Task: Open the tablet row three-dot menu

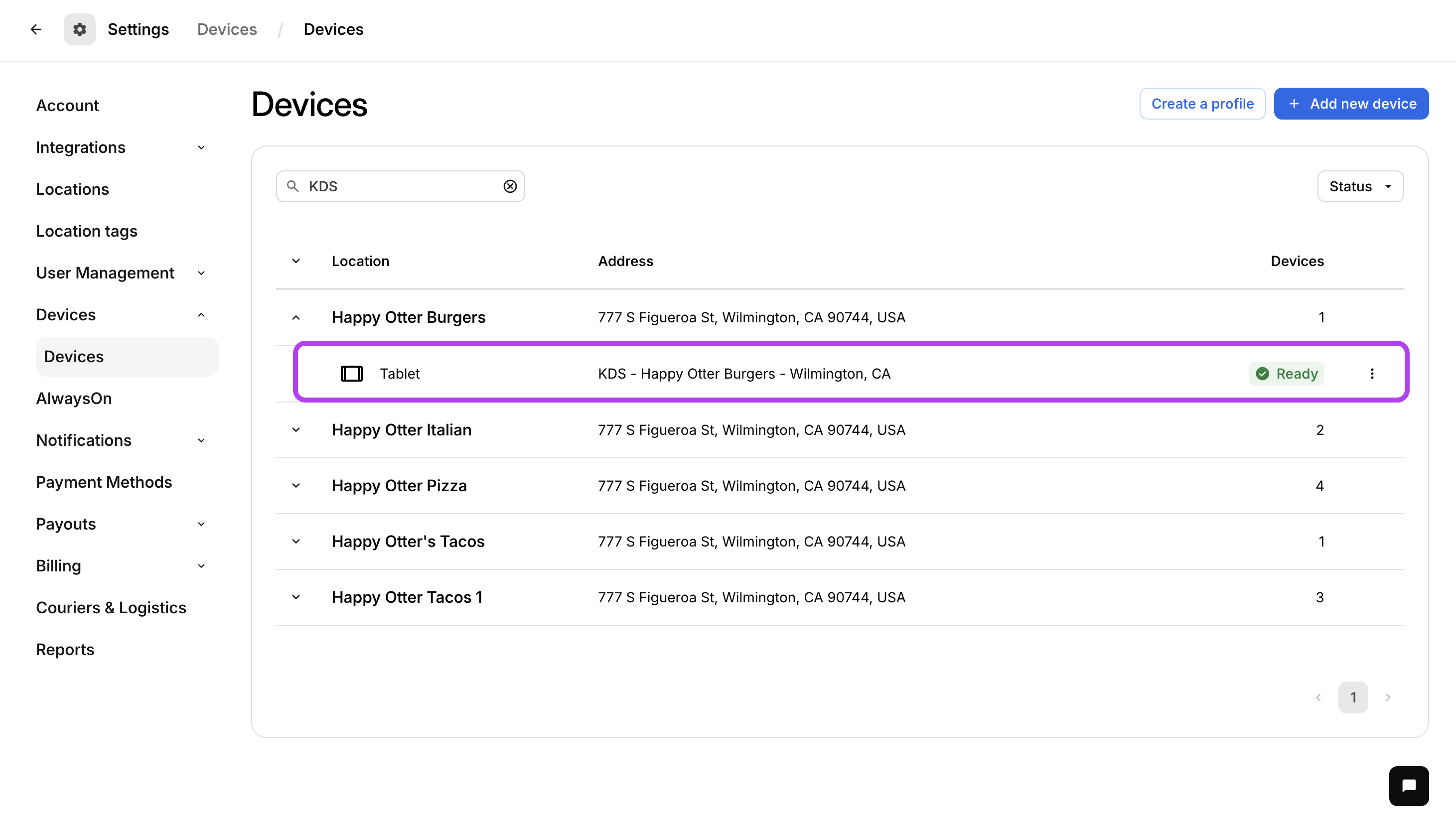Action: coord(1372,374)
